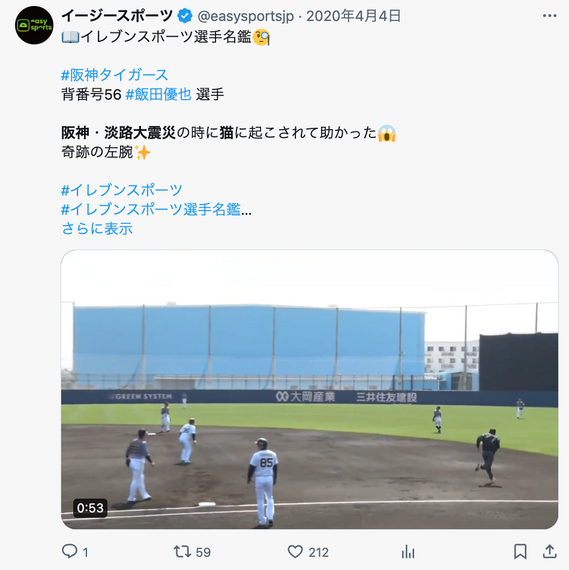Open the イージースポーツ display name
The height and width of the screenshot is (570, 569).
pyautogui.click(x=117, y=16)
